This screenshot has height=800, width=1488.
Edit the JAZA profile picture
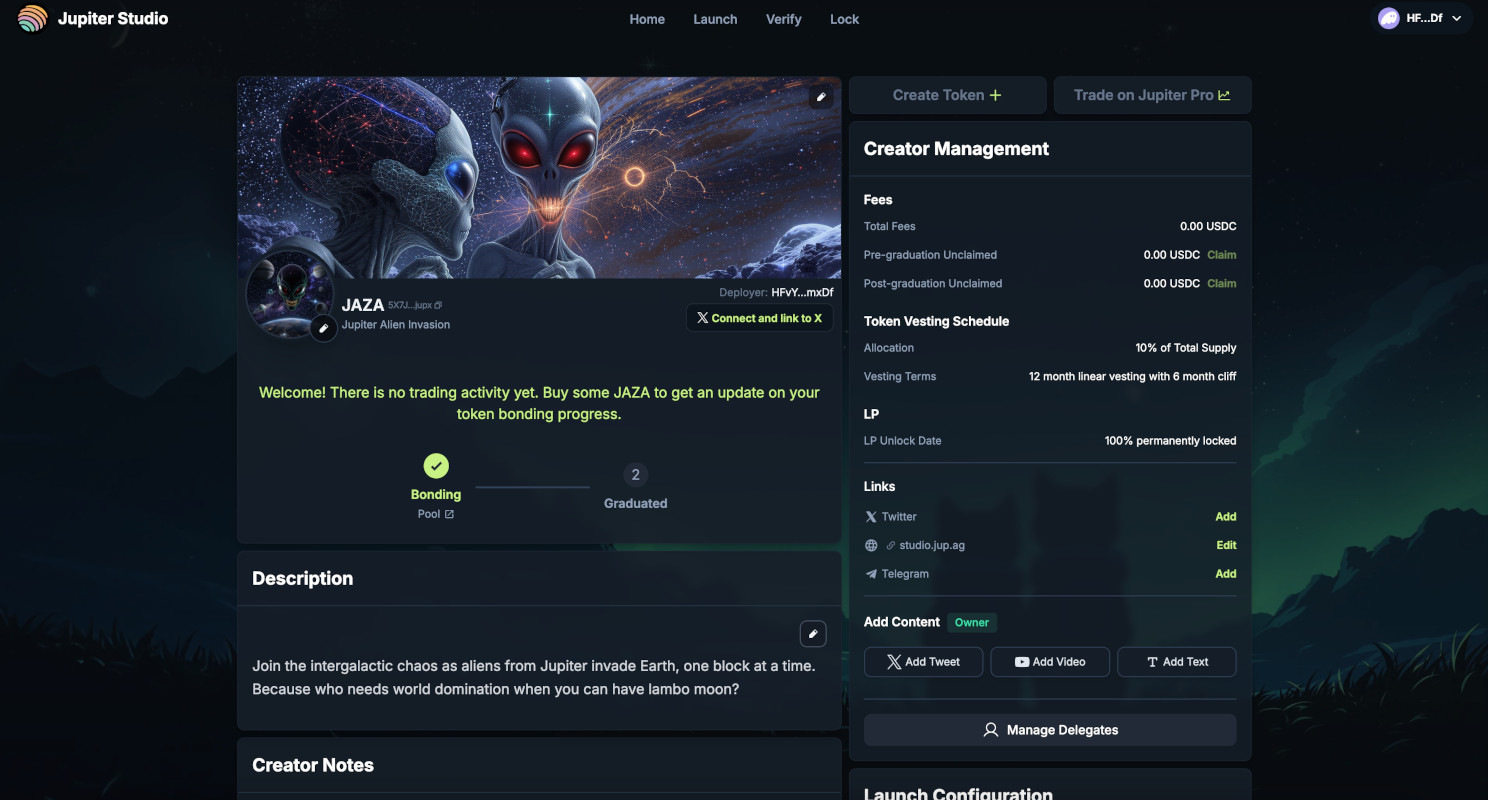pyautogui.click(x=323, y=329)
